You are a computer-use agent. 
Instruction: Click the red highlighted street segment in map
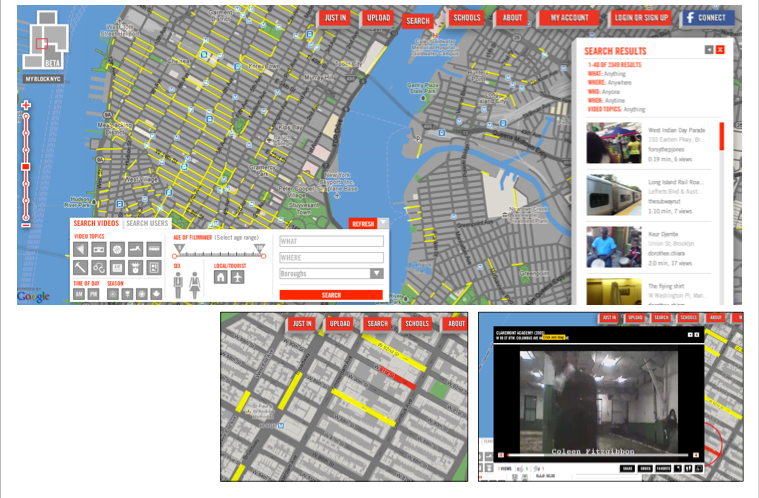[396, 377]
